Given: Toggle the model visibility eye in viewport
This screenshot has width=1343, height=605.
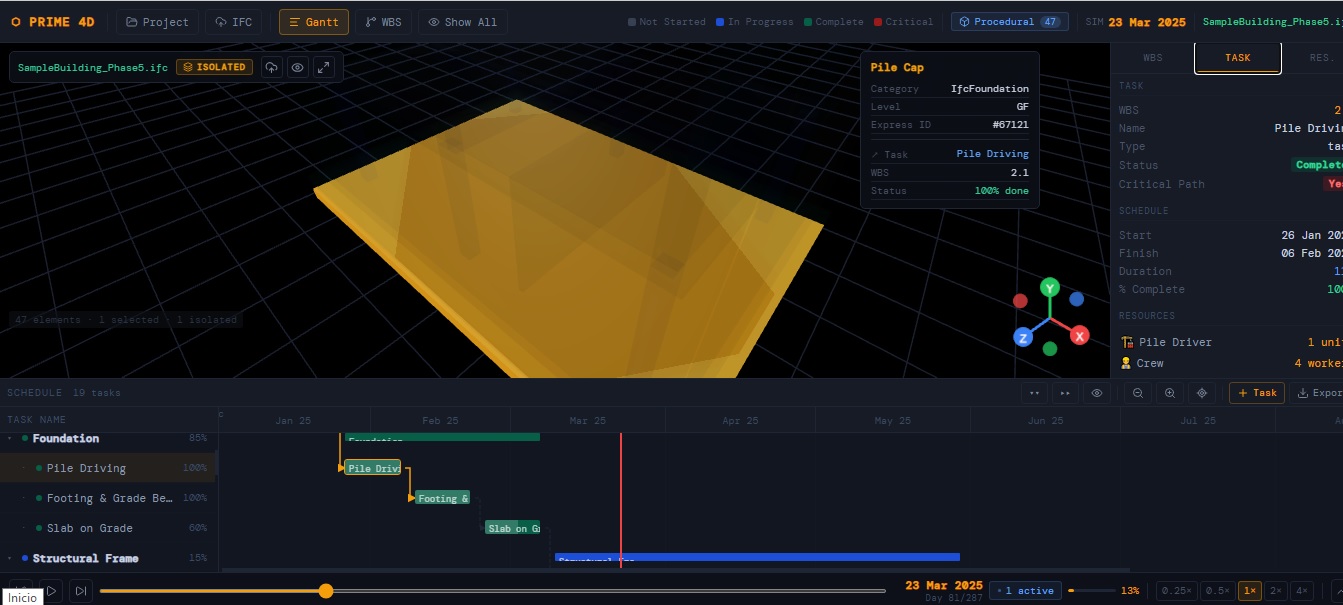Looking at the screenshot, I should tap(297, 67).
